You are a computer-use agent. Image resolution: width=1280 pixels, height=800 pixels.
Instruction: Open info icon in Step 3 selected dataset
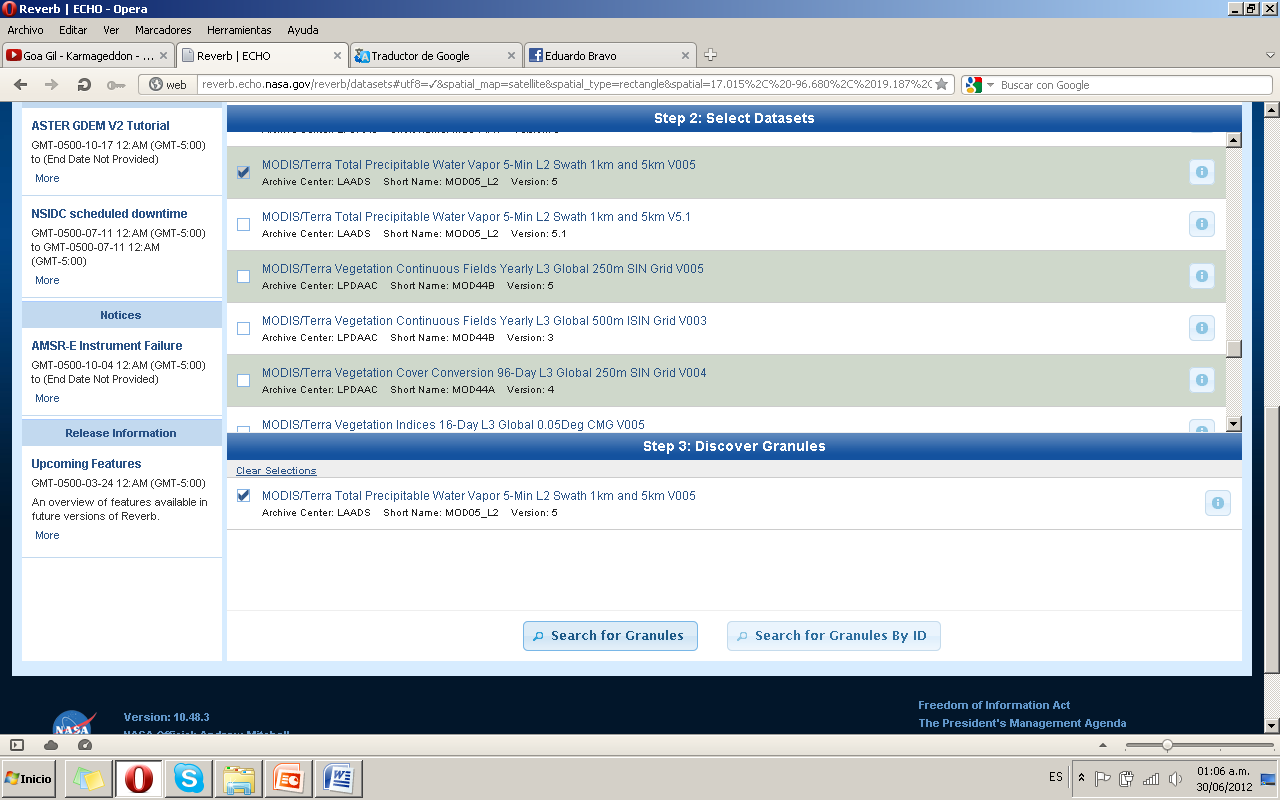coord(1218,503)
